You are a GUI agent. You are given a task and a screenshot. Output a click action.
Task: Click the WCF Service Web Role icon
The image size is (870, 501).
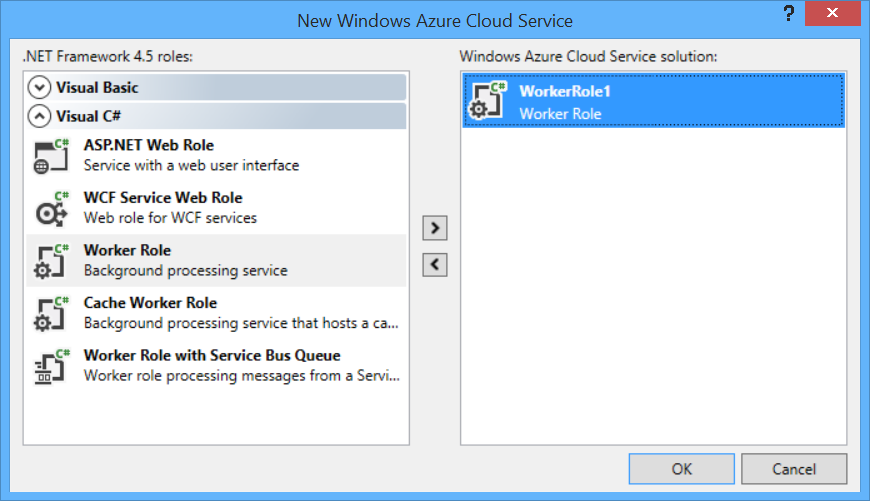[x=51, y=208]
